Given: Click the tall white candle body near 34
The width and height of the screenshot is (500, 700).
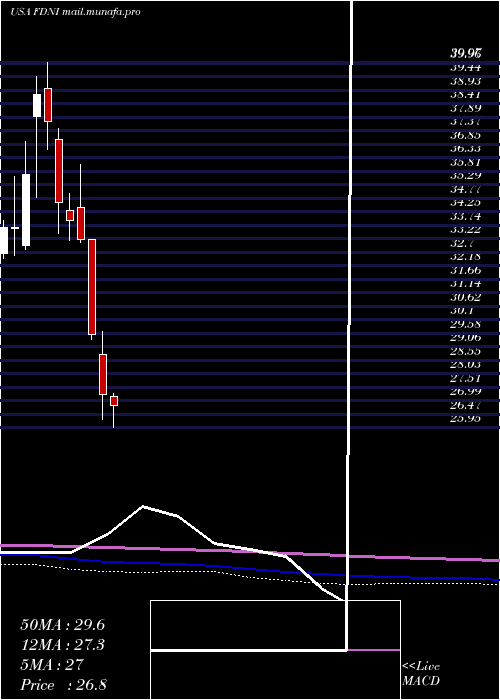Looking at the screenshot, I should (x=26, y=210).
